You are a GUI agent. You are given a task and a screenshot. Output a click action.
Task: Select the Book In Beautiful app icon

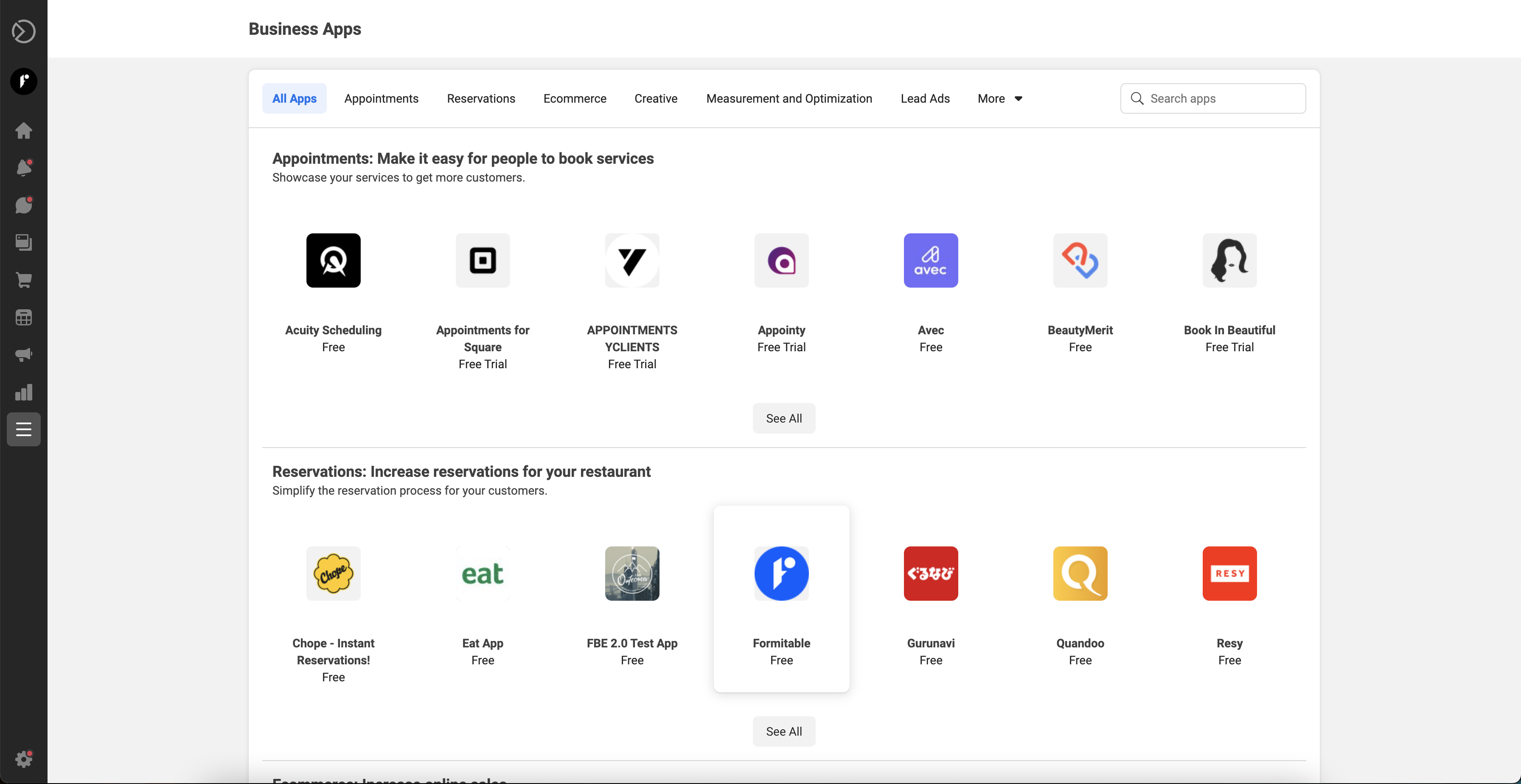[1229, 260]
